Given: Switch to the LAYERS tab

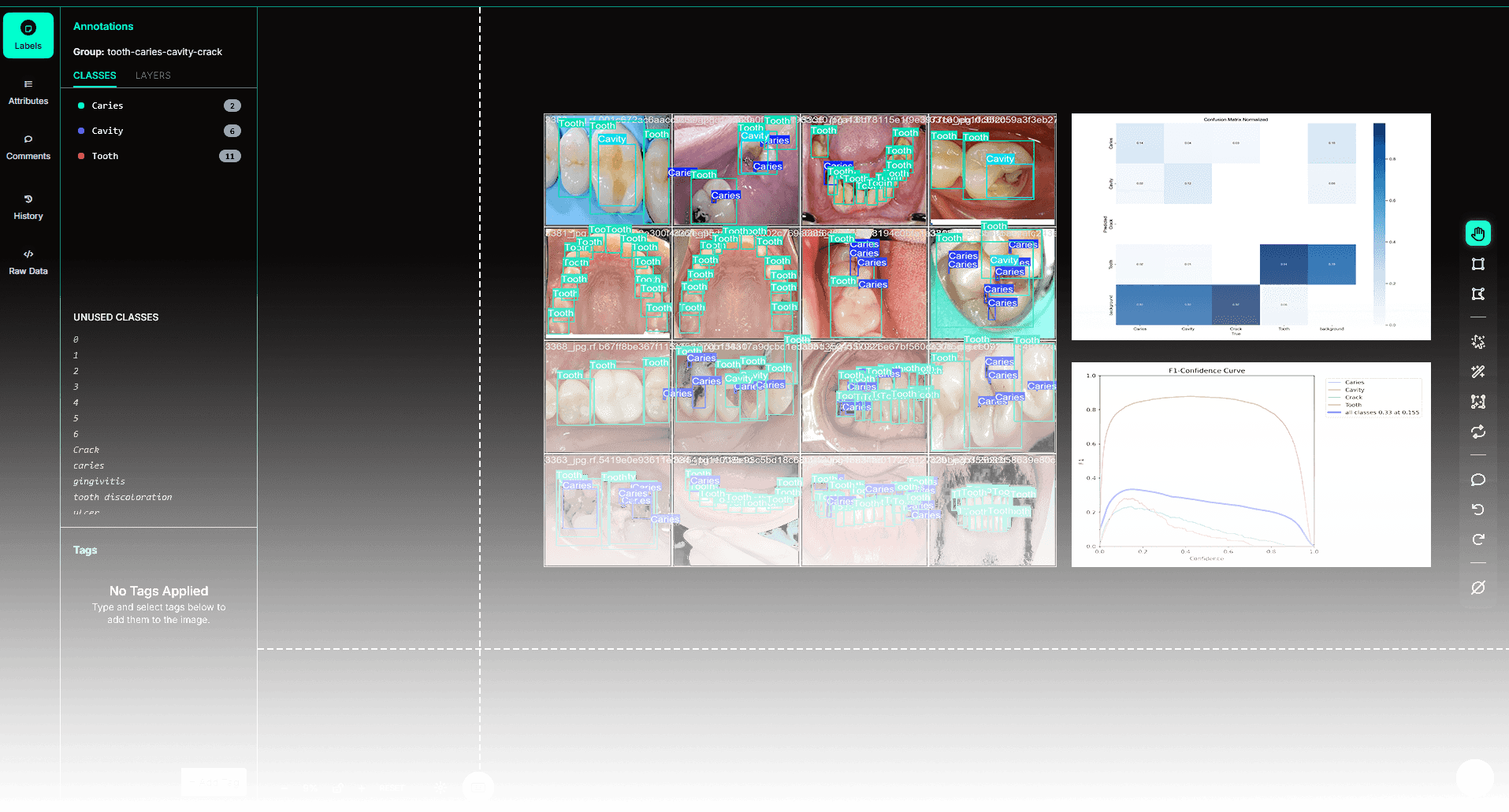Looking at the screenshot, I should point(153,76).
